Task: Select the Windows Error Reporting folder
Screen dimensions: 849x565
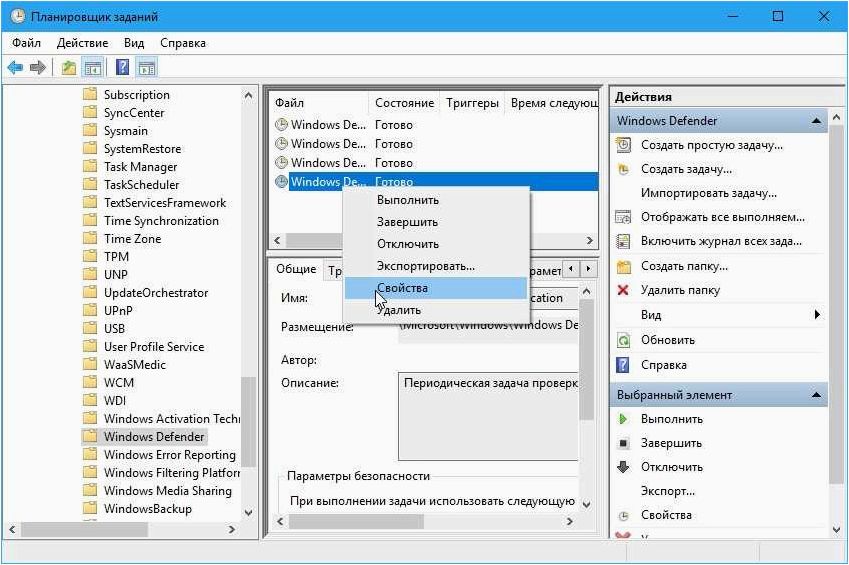Action: pos(169,454)
